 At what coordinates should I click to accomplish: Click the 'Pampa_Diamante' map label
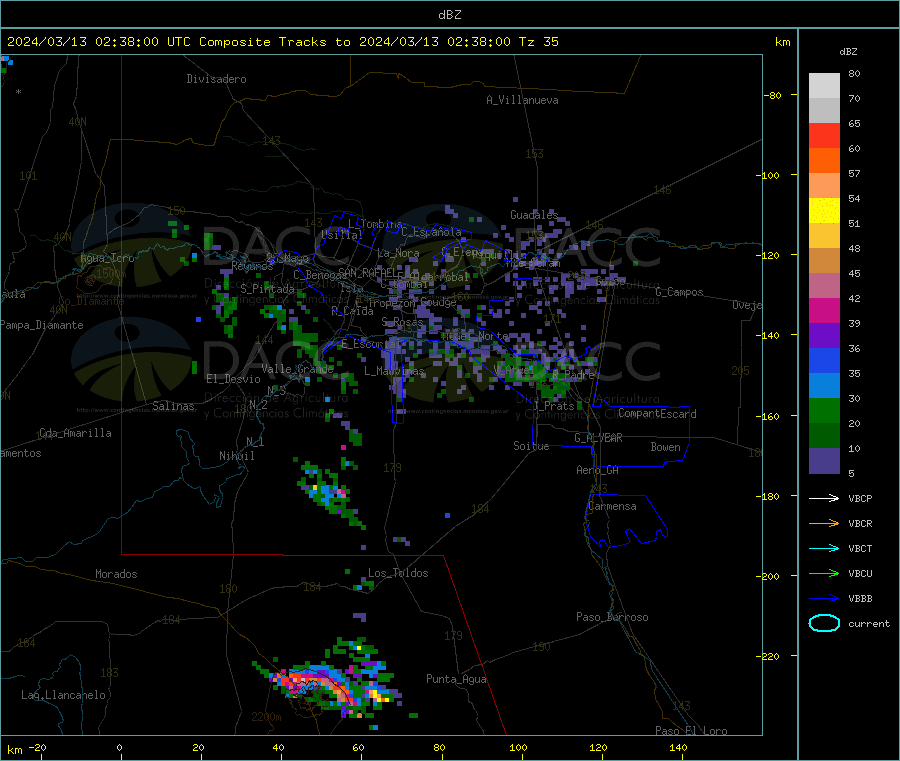pyautogui.click(x=41, y=325)
